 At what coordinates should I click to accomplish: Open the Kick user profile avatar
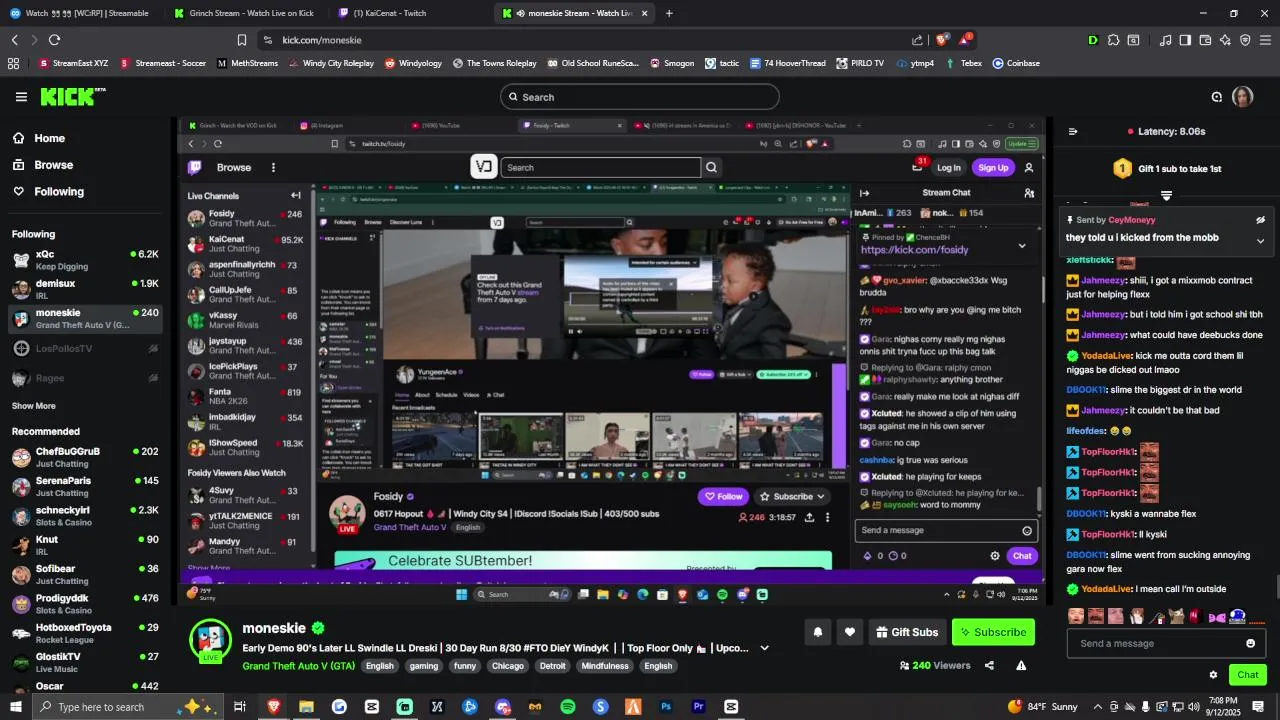tap(1242, 97)
